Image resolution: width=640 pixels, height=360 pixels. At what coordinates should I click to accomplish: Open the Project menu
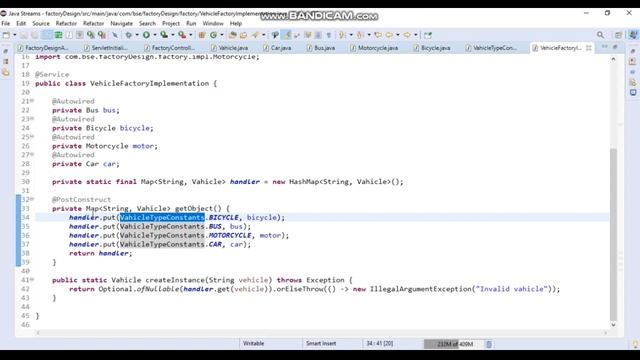171,24
